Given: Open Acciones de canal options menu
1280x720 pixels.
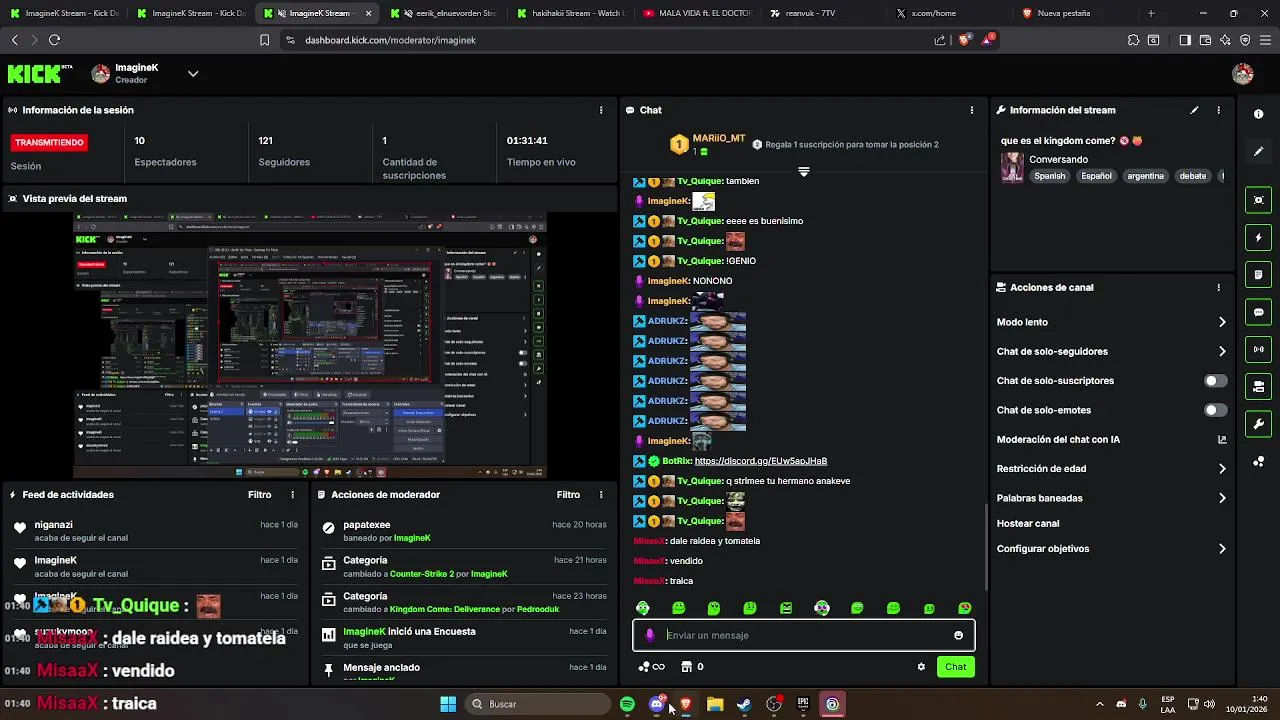Looking at the screenshot, I should 1218,287.
